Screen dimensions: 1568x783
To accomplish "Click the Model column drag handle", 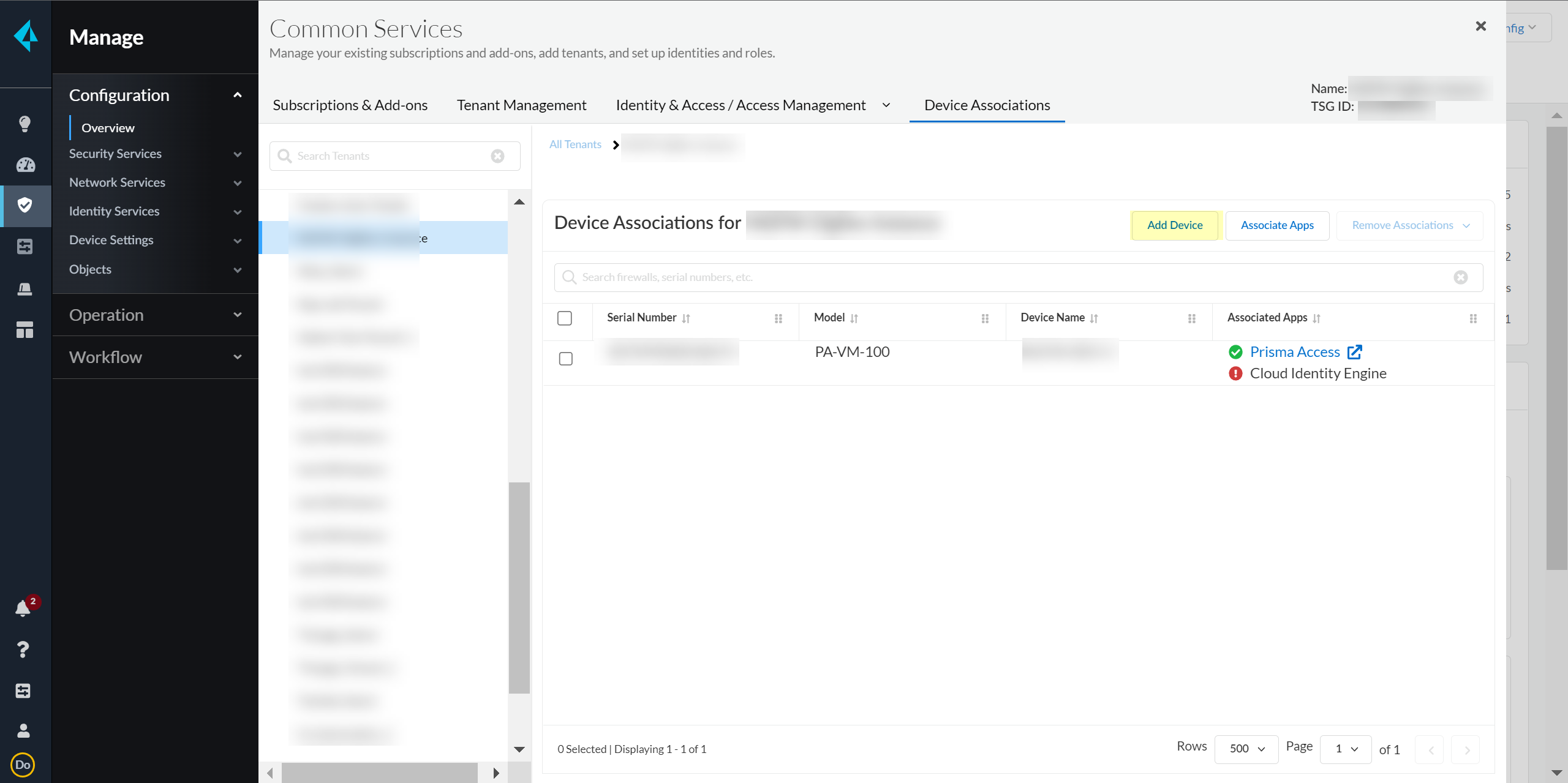I will [985, 318].
